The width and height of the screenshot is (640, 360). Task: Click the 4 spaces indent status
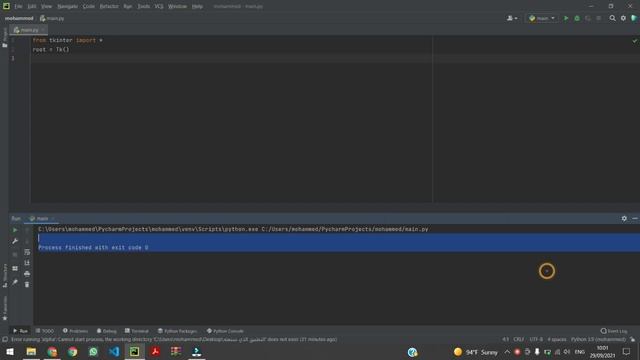557,340
